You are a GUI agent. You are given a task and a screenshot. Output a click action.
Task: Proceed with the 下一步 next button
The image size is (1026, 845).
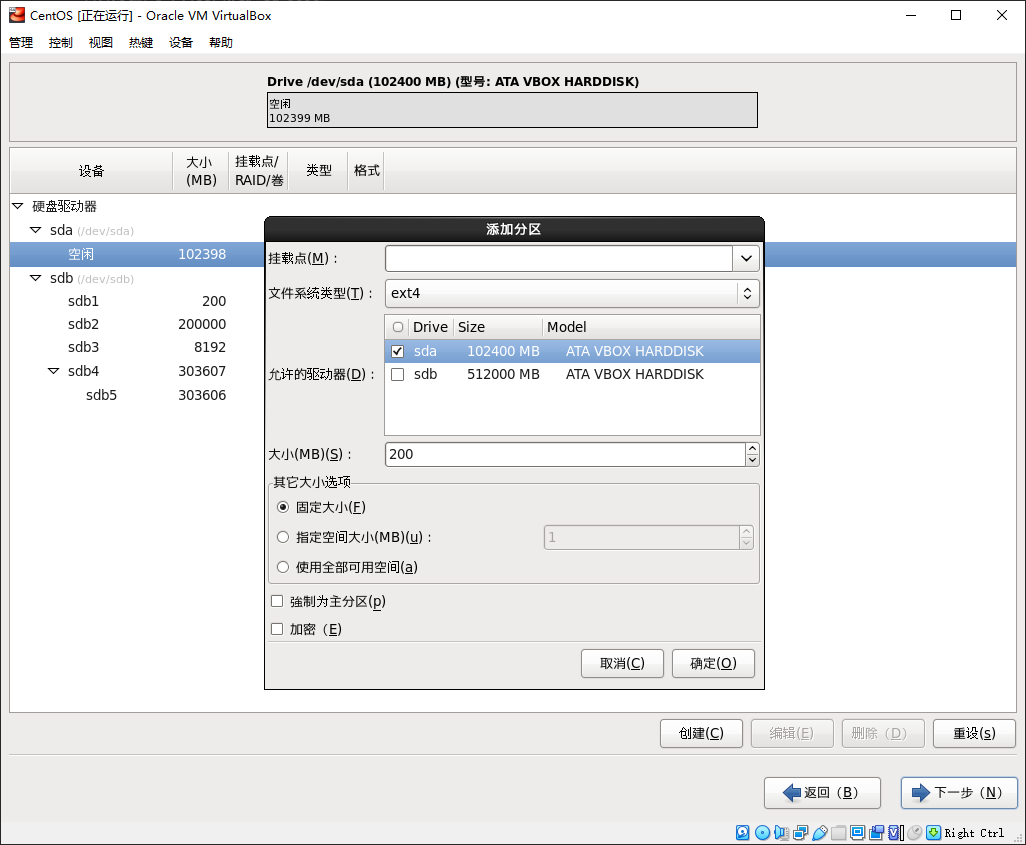(x=959, y=793)
